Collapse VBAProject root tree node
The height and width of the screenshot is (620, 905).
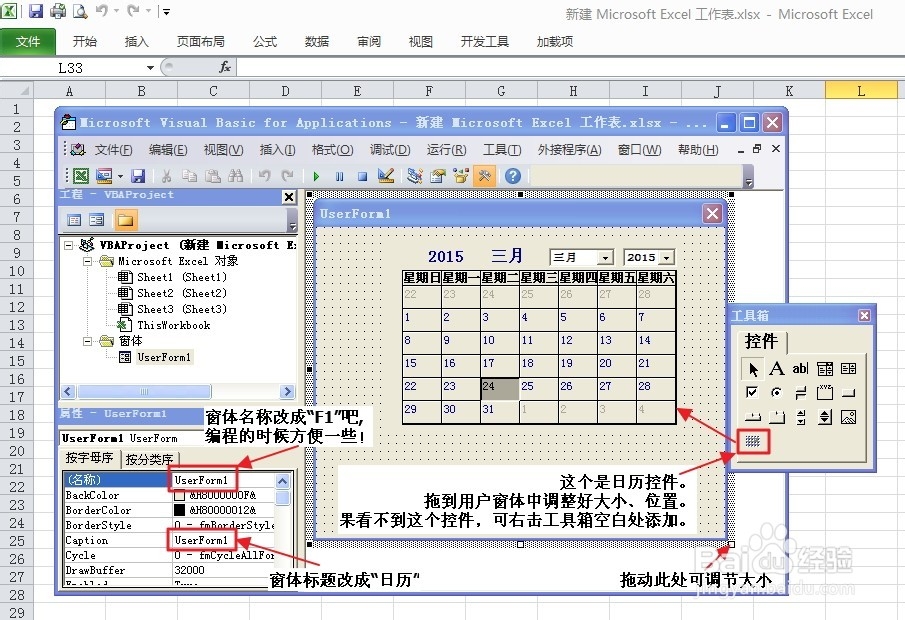tap(69, 245)
